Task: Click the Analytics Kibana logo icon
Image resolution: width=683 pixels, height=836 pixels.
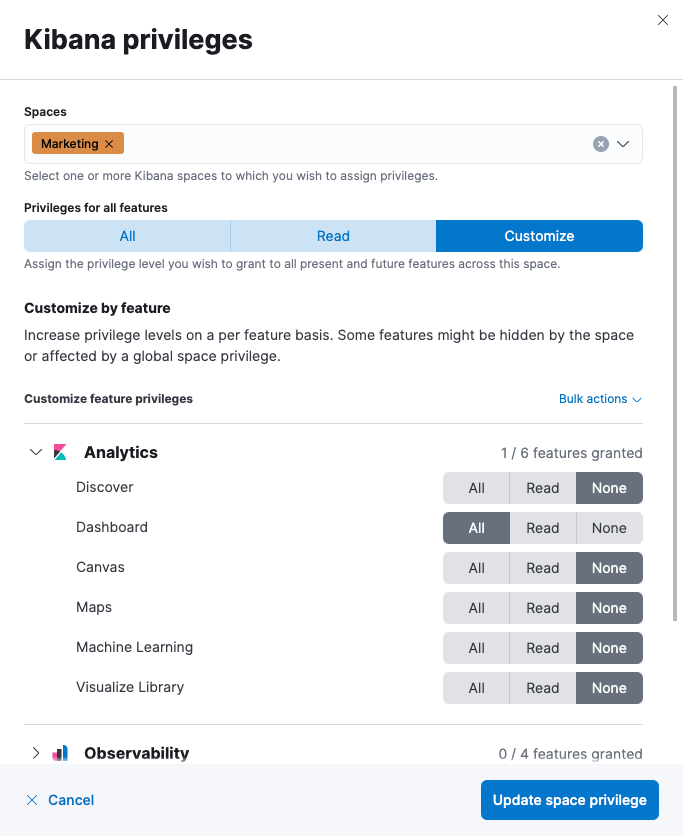Action: [61, 452]
